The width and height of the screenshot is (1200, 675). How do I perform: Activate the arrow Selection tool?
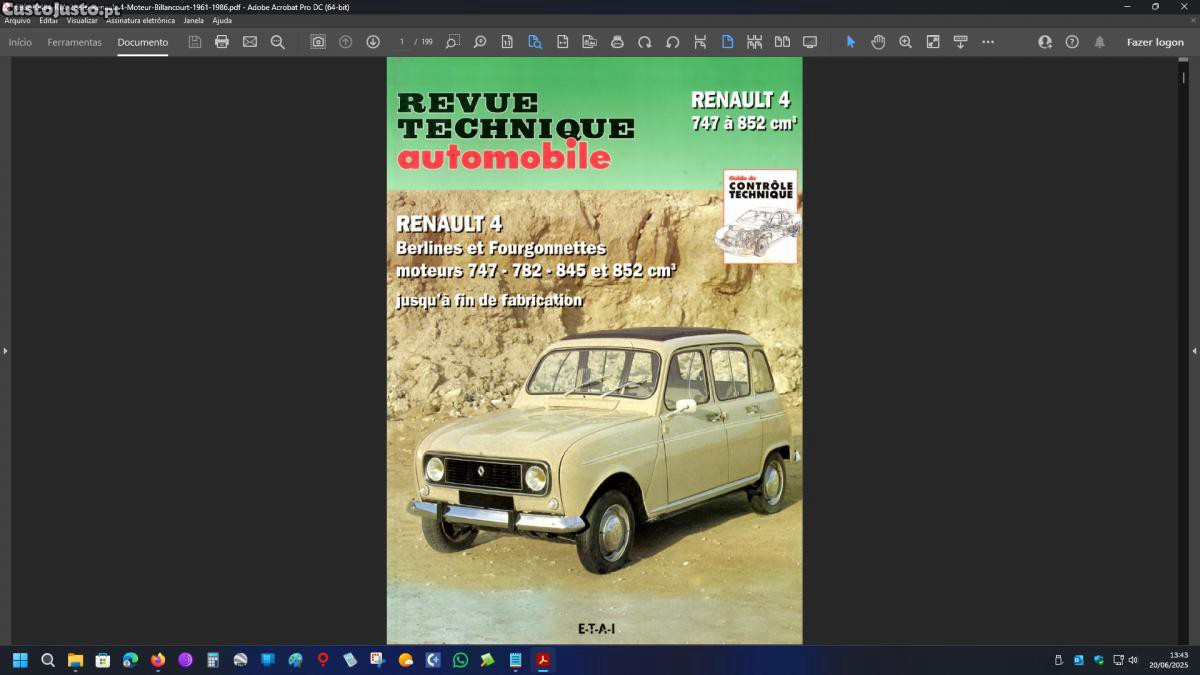[x=851, y=42]
